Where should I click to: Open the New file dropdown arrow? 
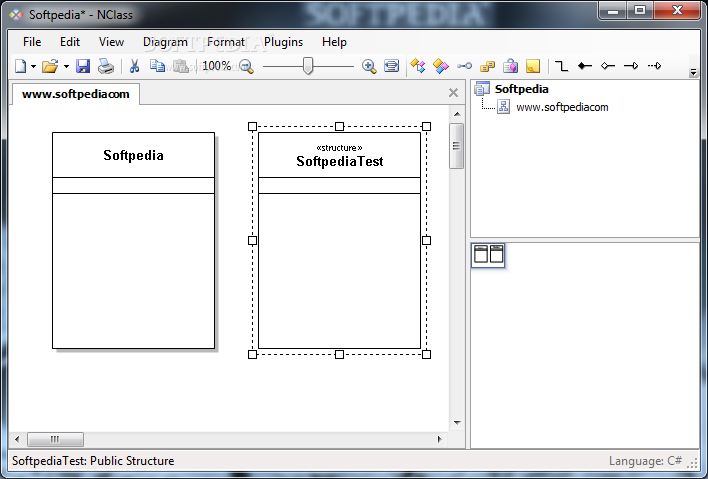point(33,67)
